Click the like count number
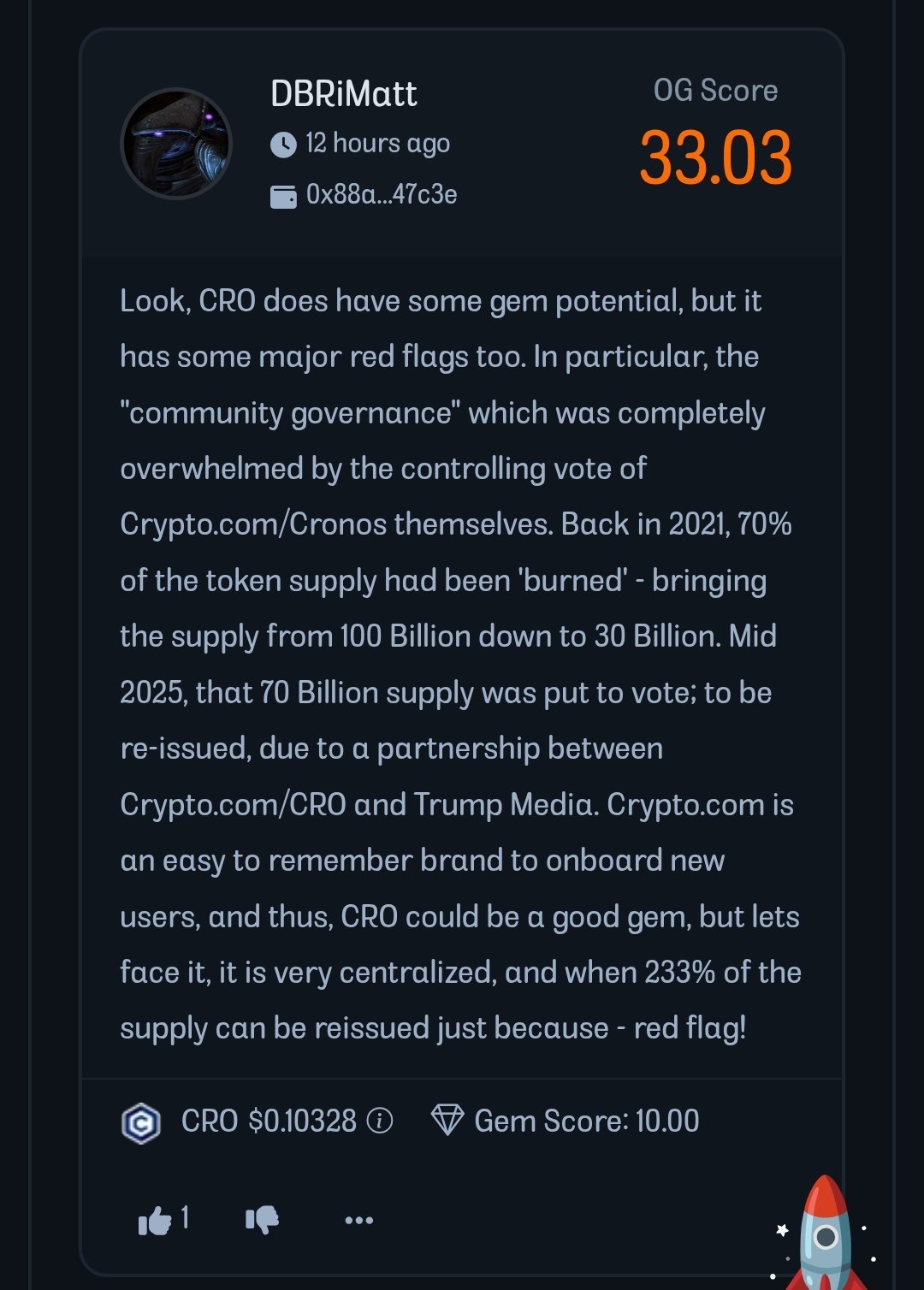The width and height of the screenshot is (924, 1290). 185,1216
